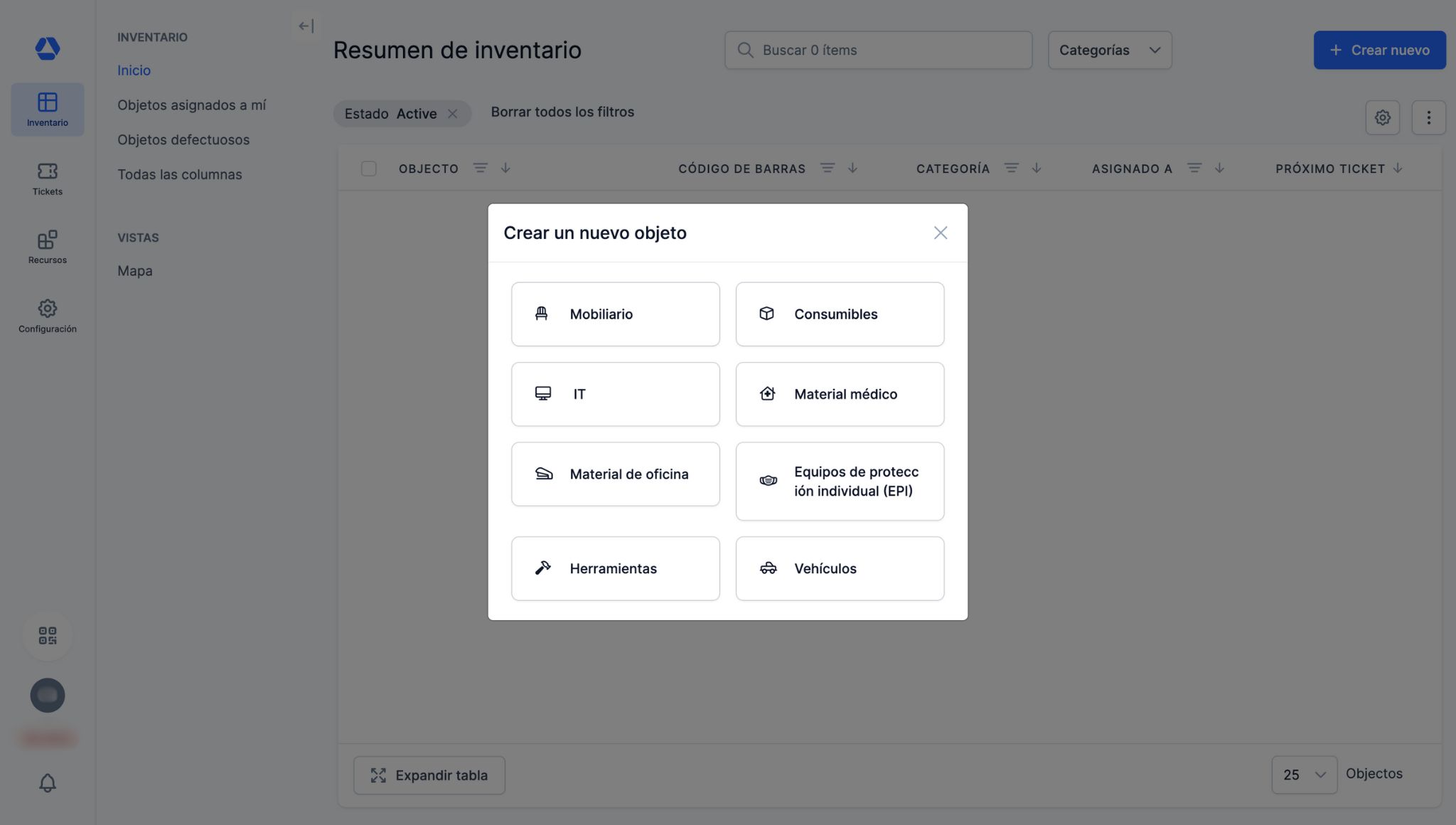The width and height of the screenshot is (1456, 825).
Task: Filter the Categoría column
Action: pyautogui.click(x=1011, y=169)
